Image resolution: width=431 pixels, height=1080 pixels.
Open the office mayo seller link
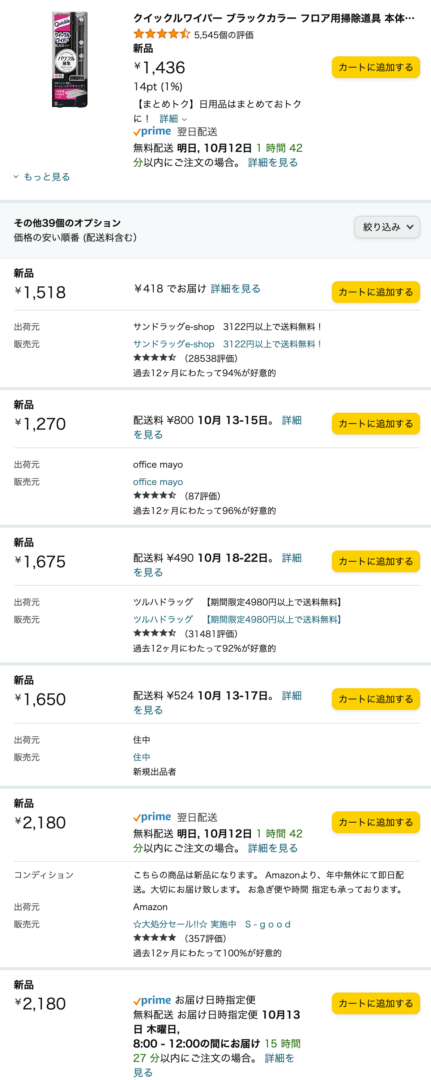(x=158, y=481)
